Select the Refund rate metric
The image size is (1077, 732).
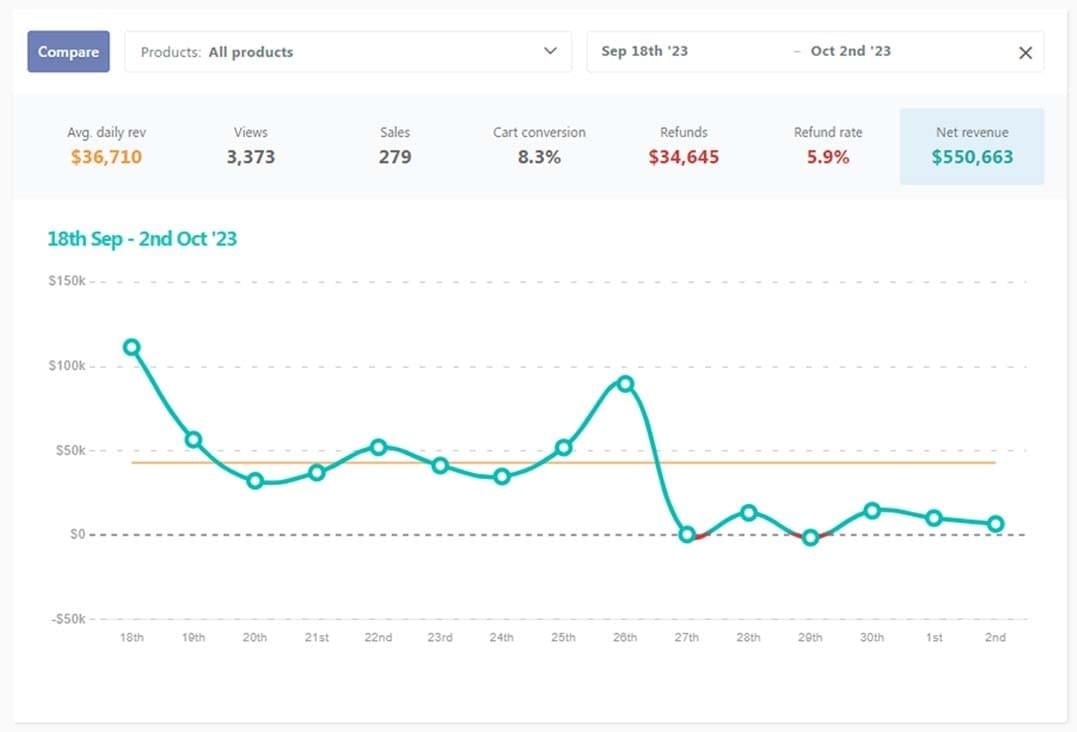pos(828,146)
